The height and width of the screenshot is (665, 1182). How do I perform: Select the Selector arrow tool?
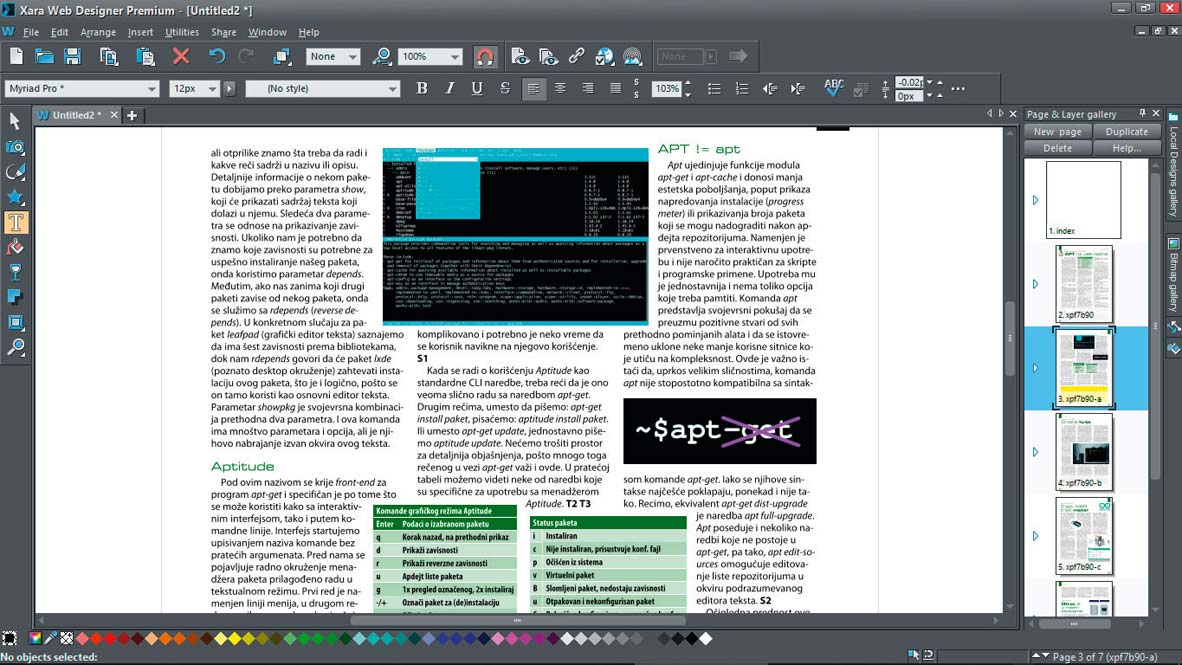coord(15,121)
